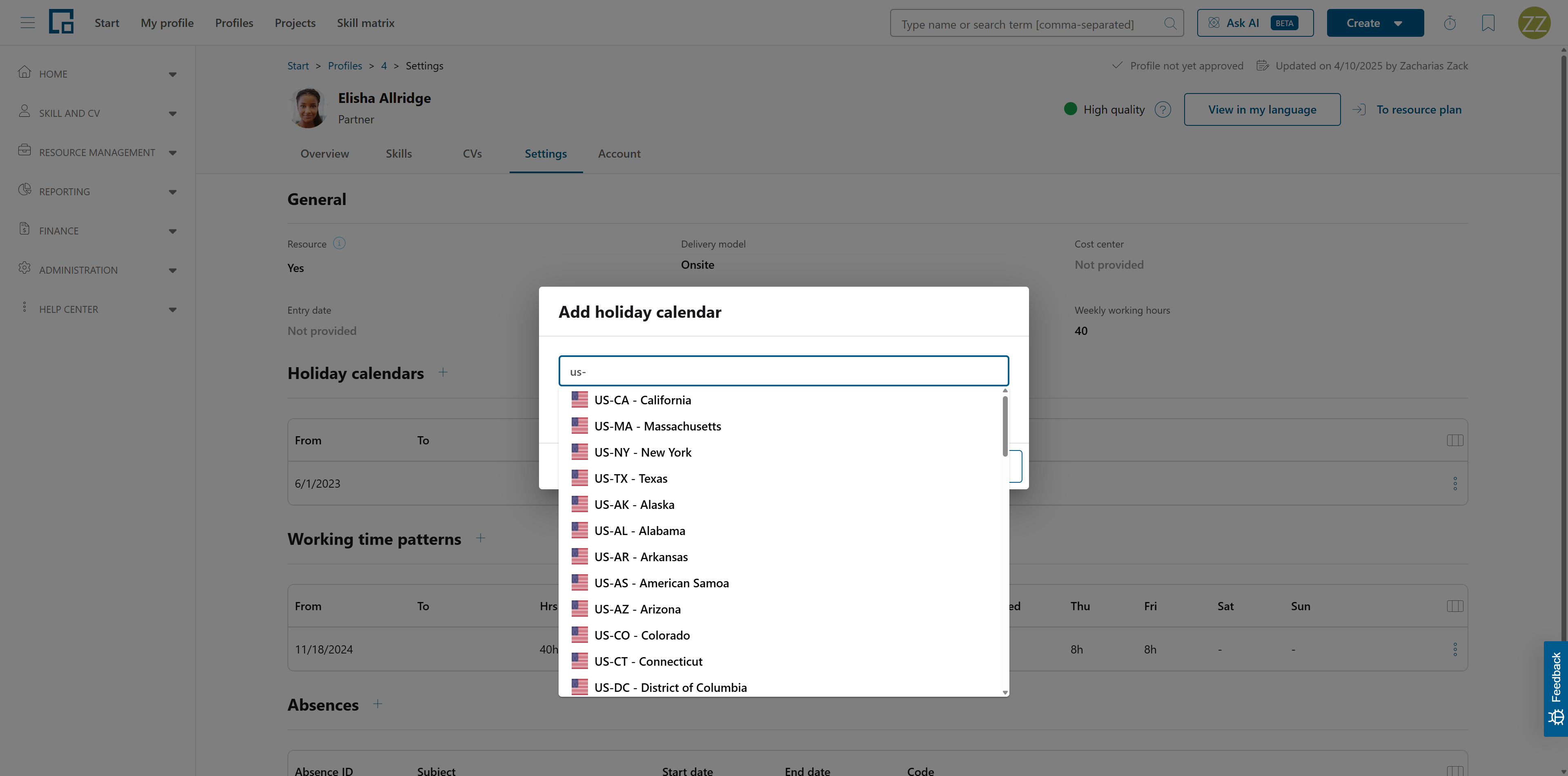Open the Feedback side panel

point(1556,689)
